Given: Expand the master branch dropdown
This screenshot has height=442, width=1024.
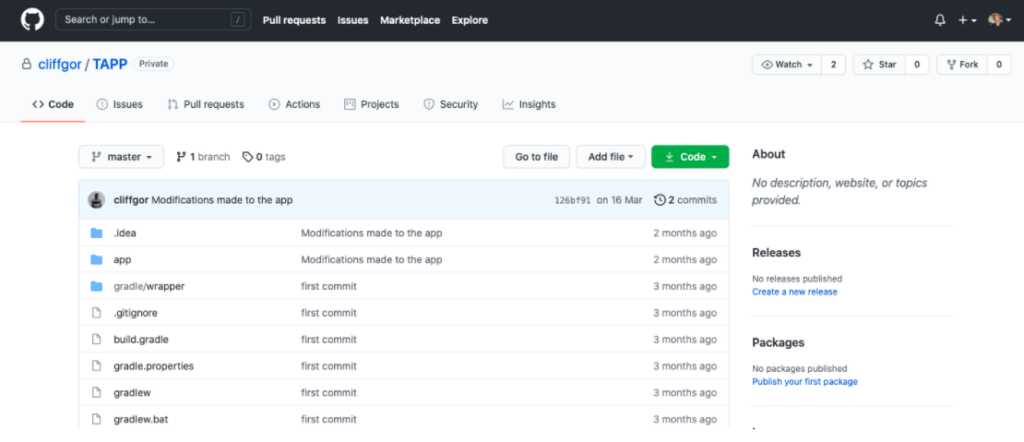Looking at the screenshot, I should (121, 157).
